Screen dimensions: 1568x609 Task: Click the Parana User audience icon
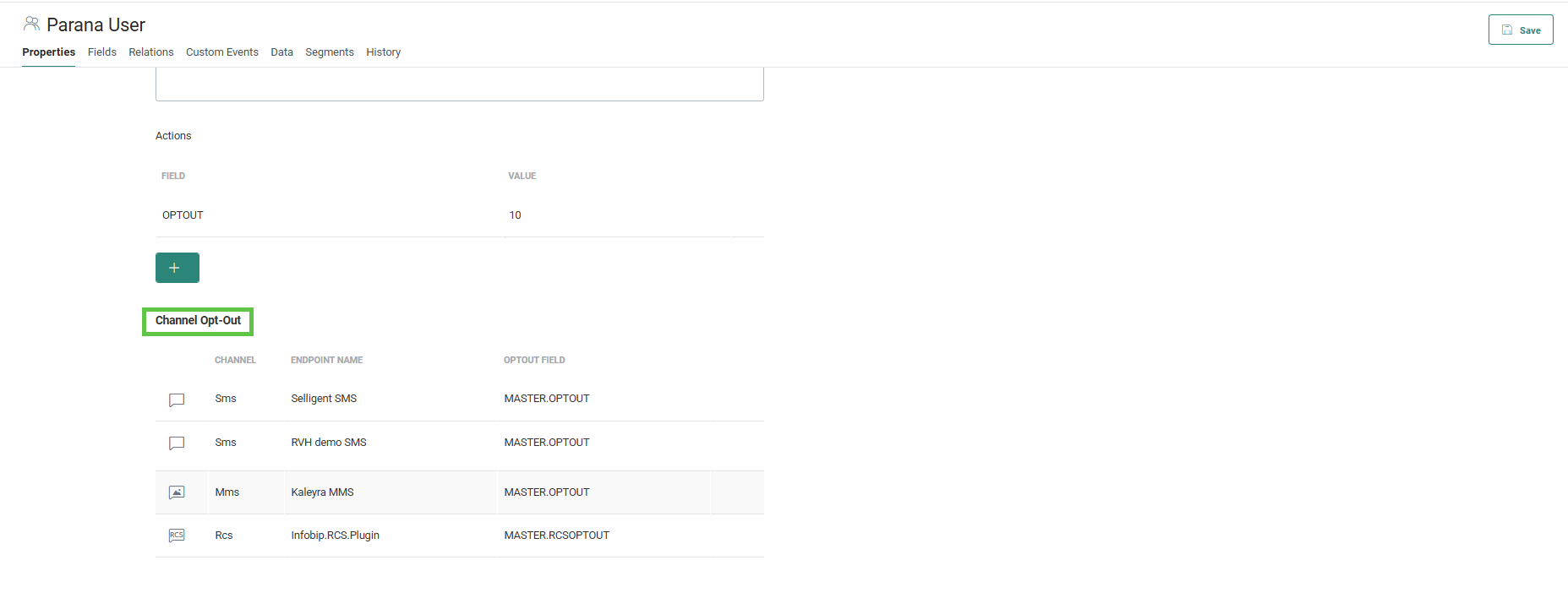coord(31,24)
